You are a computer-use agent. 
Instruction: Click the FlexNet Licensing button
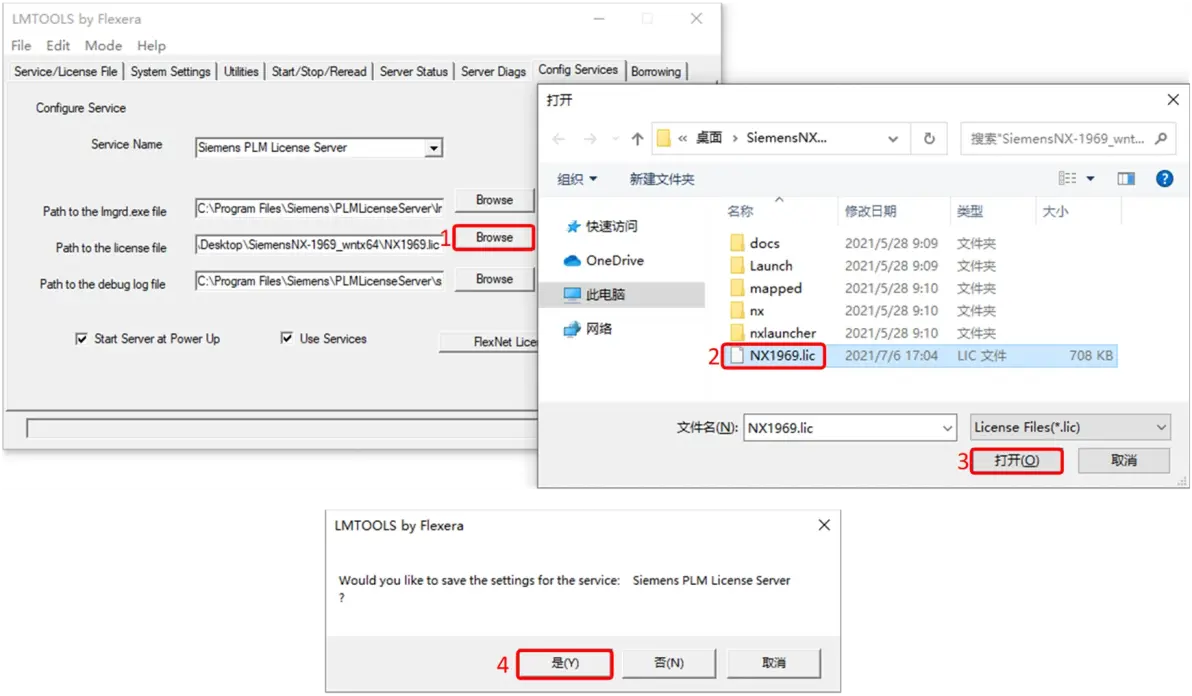pyautogui.click(x=488, y=342)
